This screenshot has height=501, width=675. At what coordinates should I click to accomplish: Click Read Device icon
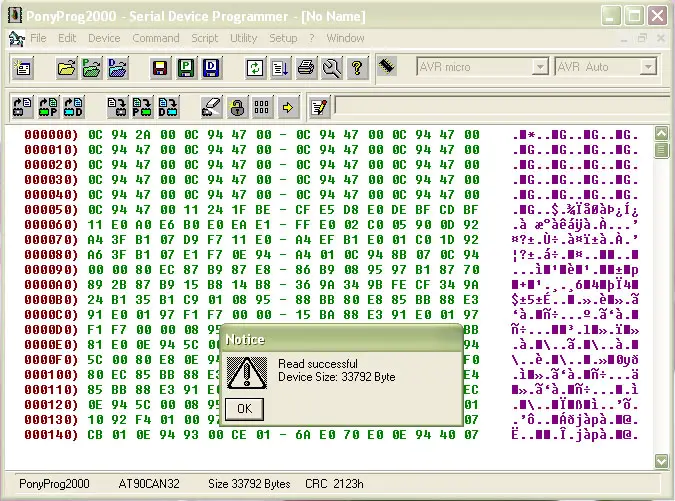coord(22,107)
